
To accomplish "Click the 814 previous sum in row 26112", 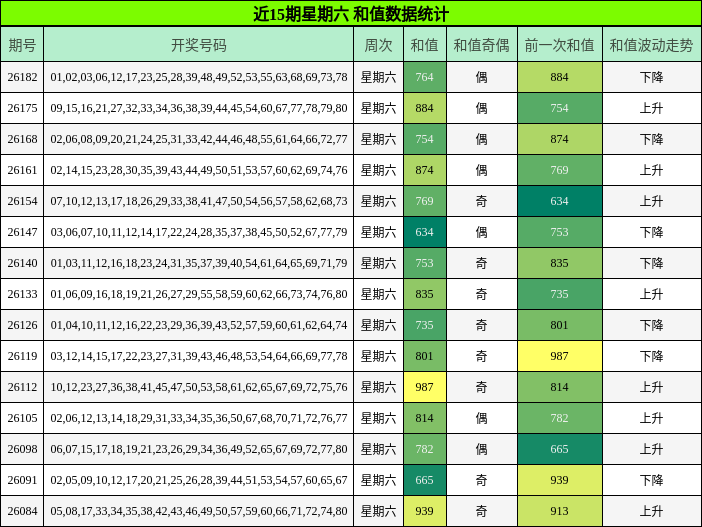I will tap(560, 387).
